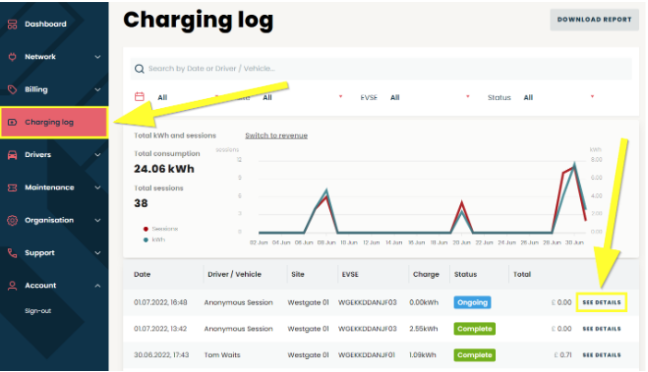
Task: Open the date range All dropdown
Action: [x=187, y=98]
